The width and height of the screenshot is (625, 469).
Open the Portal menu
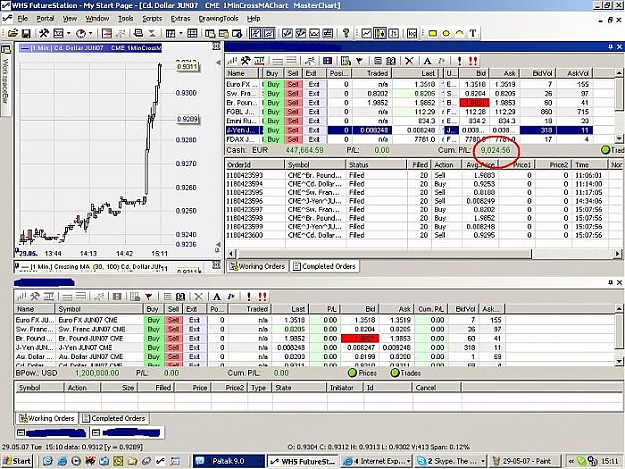click(x=45, y=18)
